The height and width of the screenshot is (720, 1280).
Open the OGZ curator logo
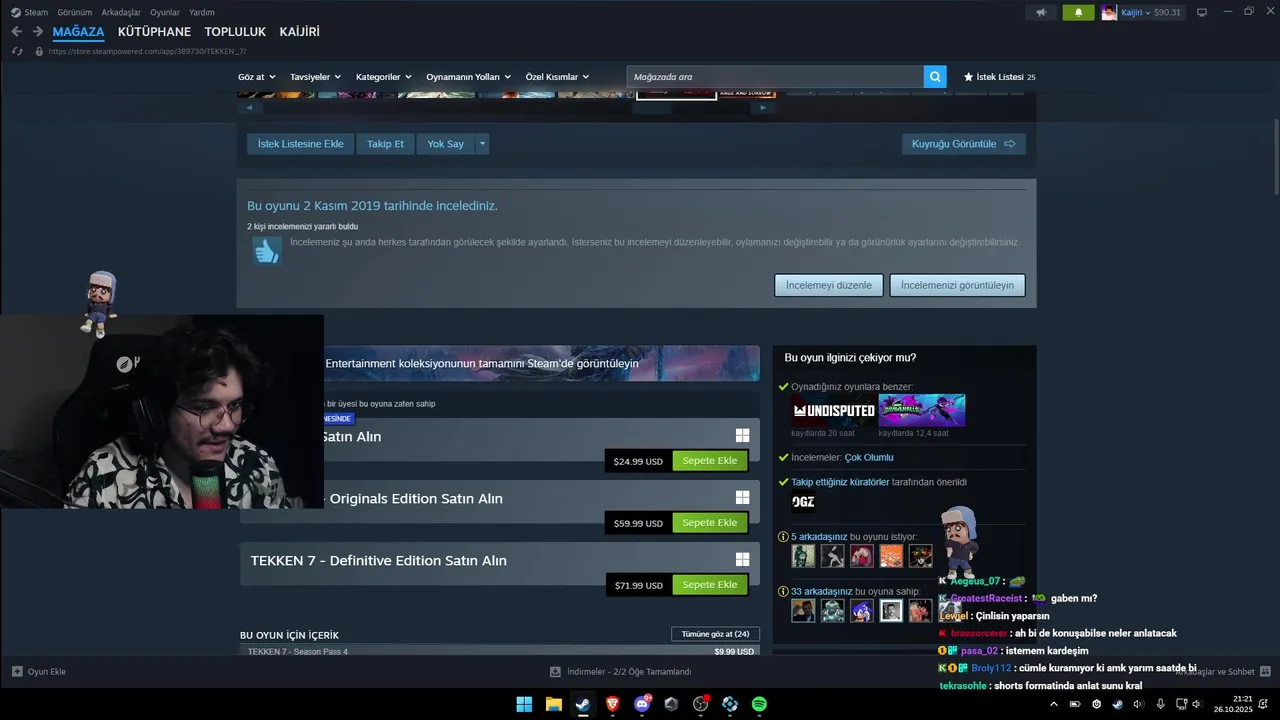[x=803, y=502]
